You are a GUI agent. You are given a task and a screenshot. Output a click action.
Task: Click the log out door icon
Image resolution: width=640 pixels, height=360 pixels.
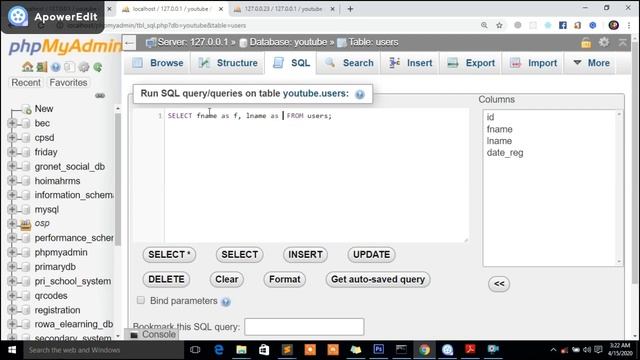tap(42, 67)
